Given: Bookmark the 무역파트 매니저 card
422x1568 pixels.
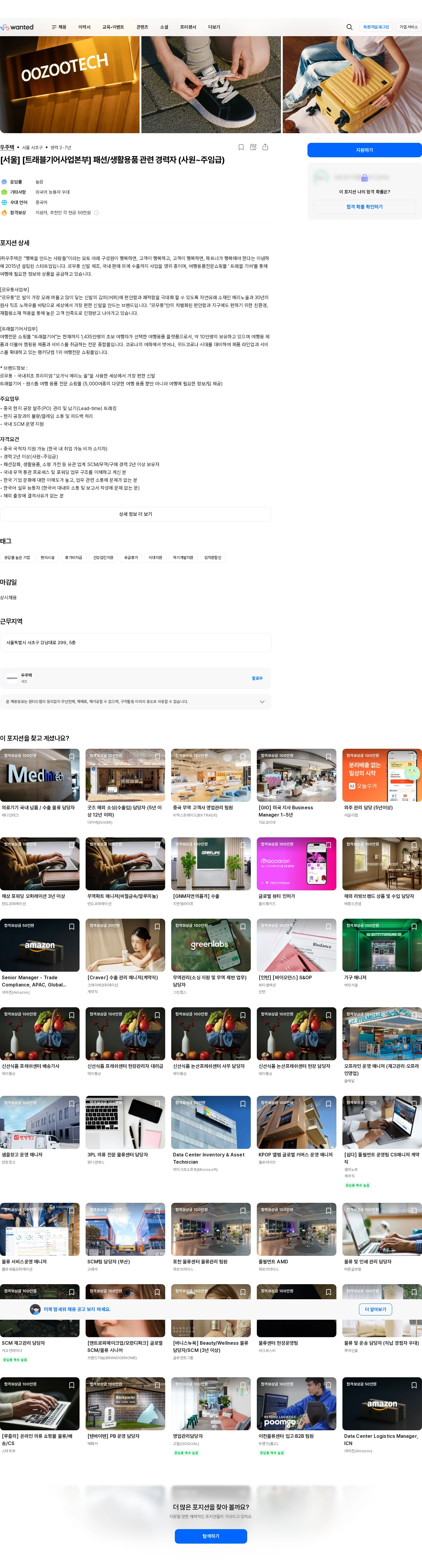Looking at the screenshot, I should click(157, 845).
